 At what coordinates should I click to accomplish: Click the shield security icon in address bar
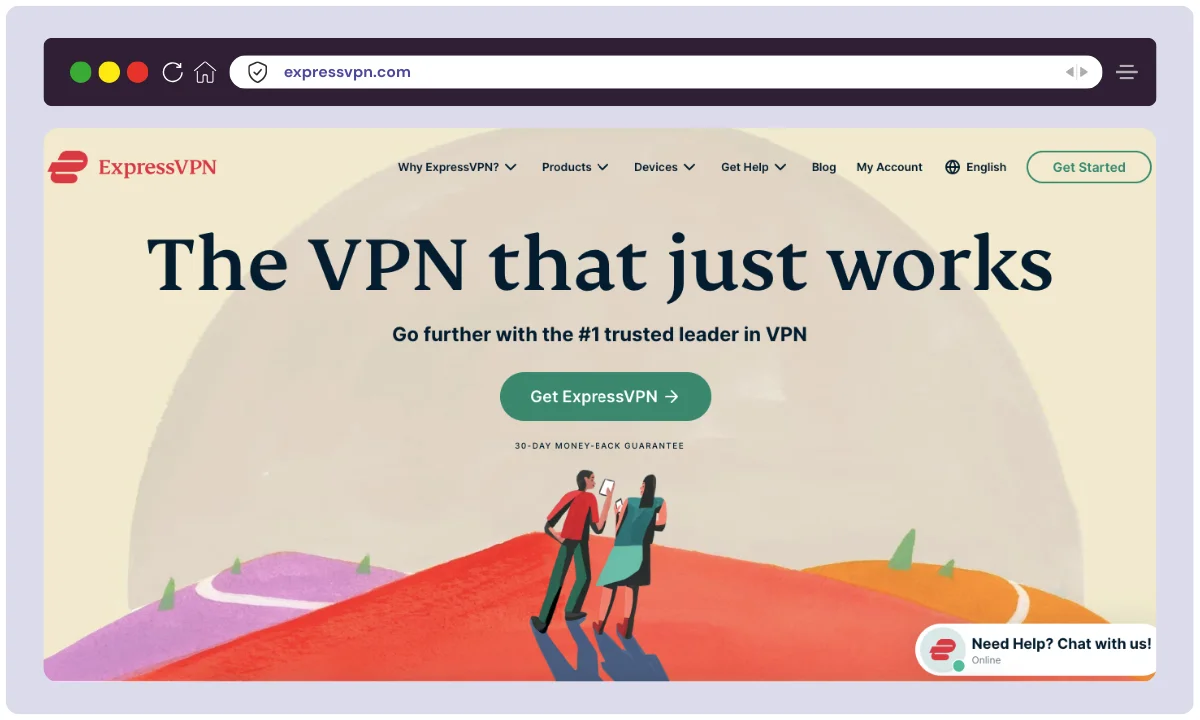[x=258, y=72]
